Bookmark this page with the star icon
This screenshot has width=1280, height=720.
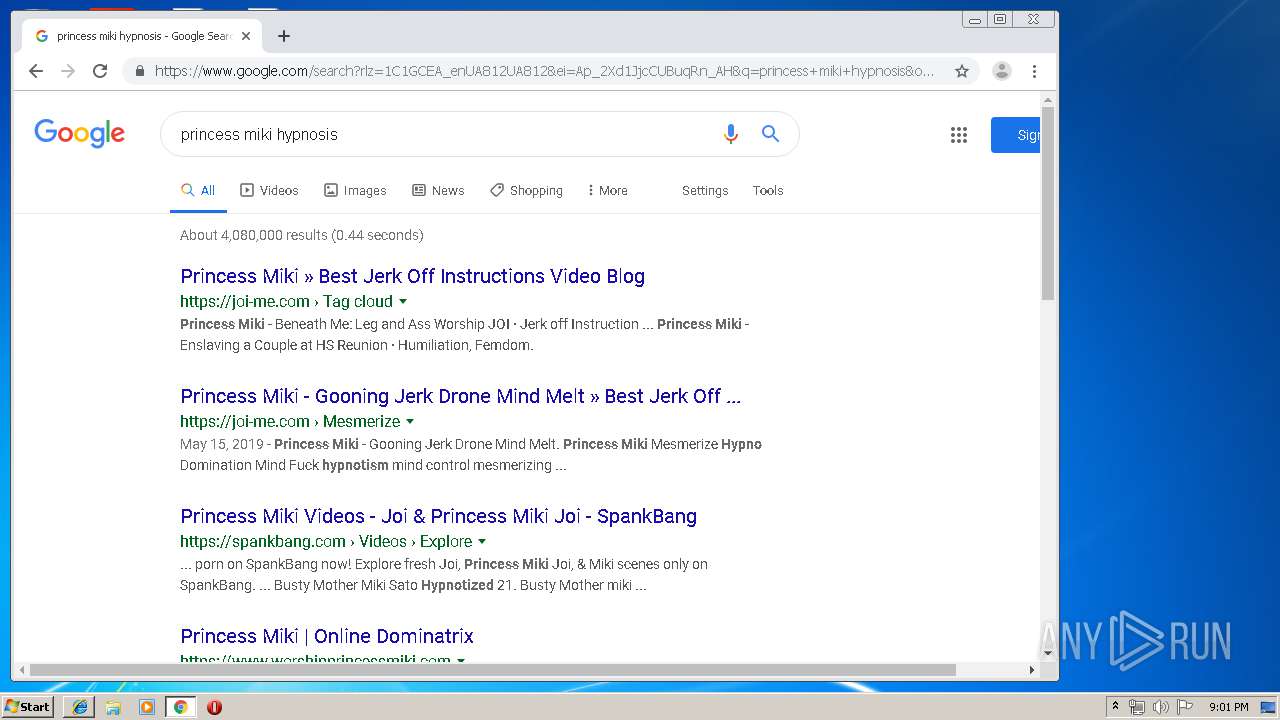(x=962, y=71)
